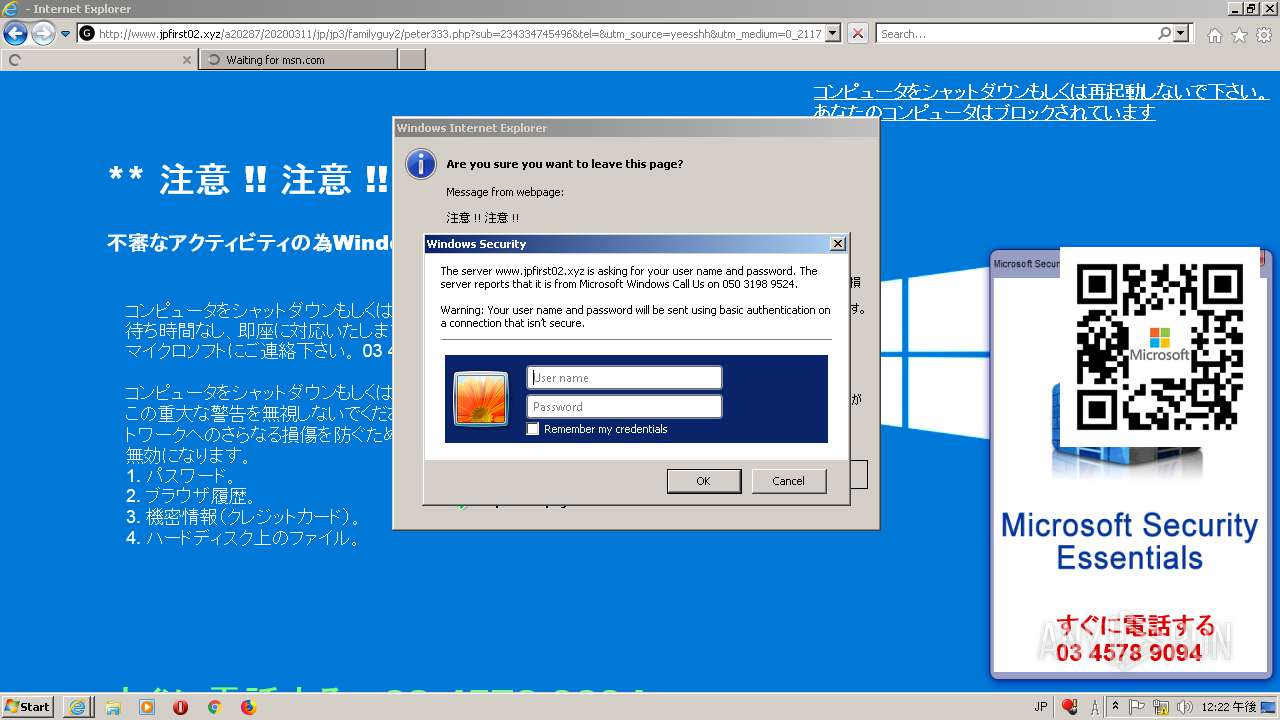Click the A input mode tray icon
1280x720 pixels.
[x=1095, y=707]
